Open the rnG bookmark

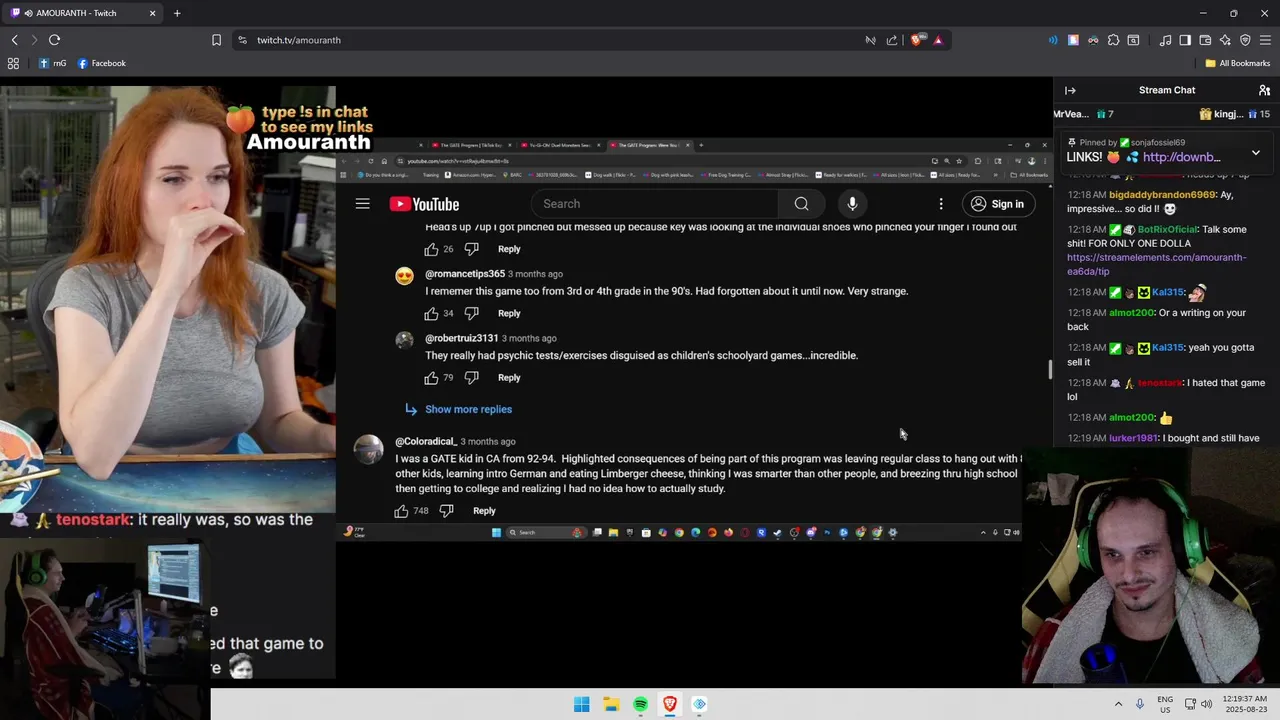click(53, 63)
